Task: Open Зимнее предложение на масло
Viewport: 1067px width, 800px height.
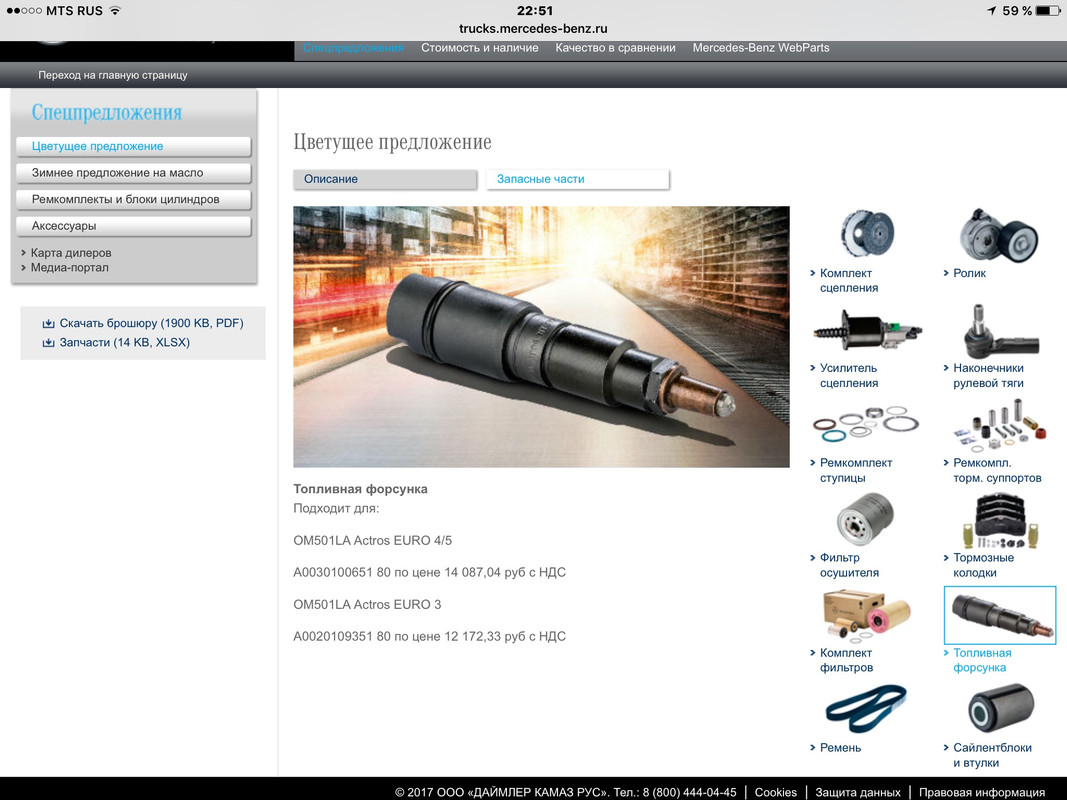Action: click(133, 173)
